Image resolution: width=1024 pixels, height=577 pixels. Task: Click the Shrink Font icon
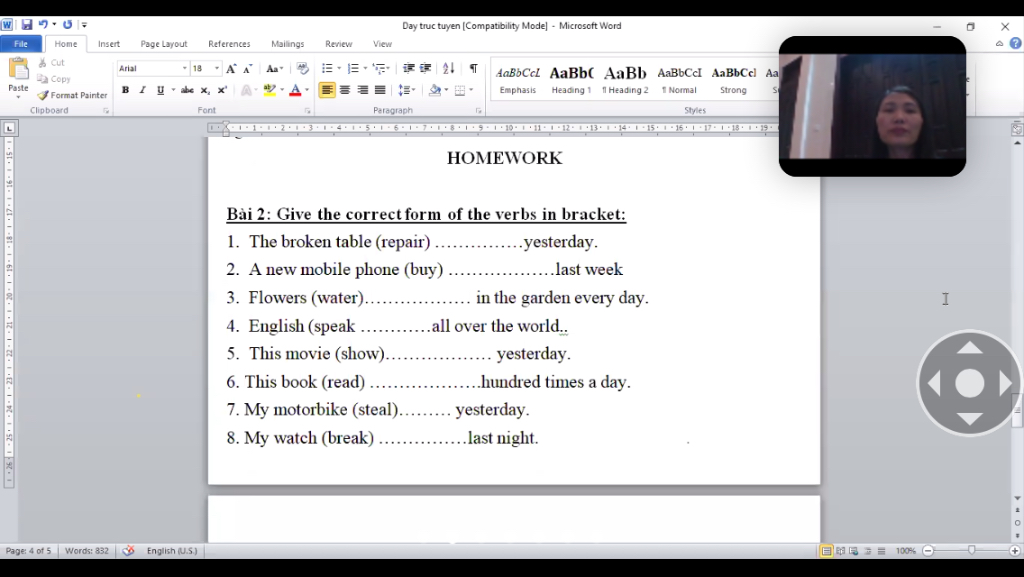pyautogui.click(x=248, y=69)
